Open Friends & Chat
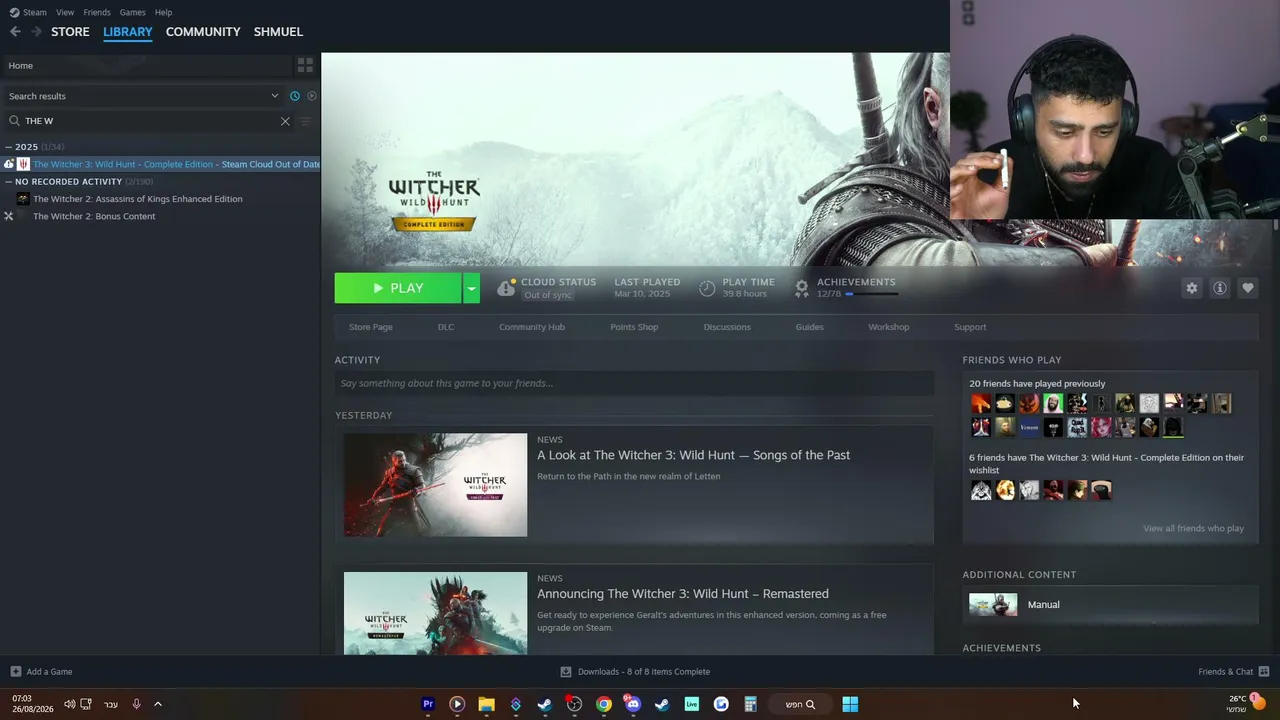Image resolution: width=1280 pixels, height=720 pixels. tap(1233, 672)
